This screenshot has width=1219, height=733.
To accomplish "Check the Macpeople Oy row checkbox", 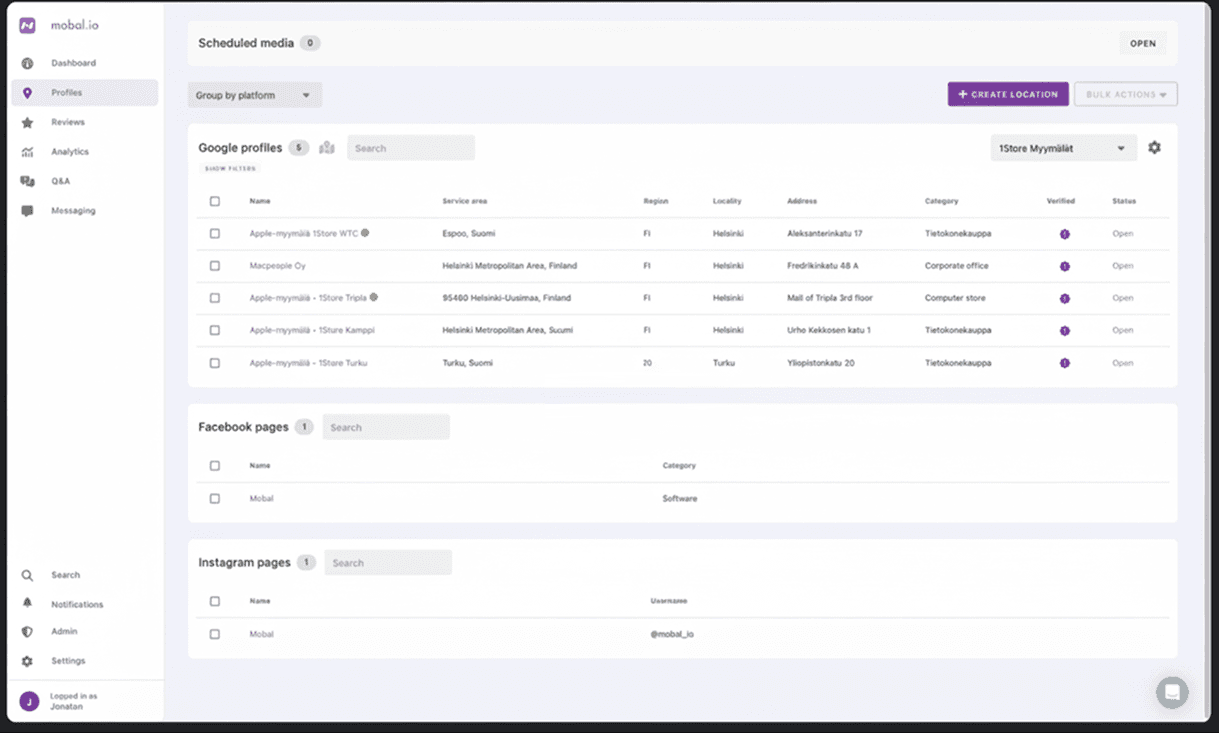I will (215, 266).
